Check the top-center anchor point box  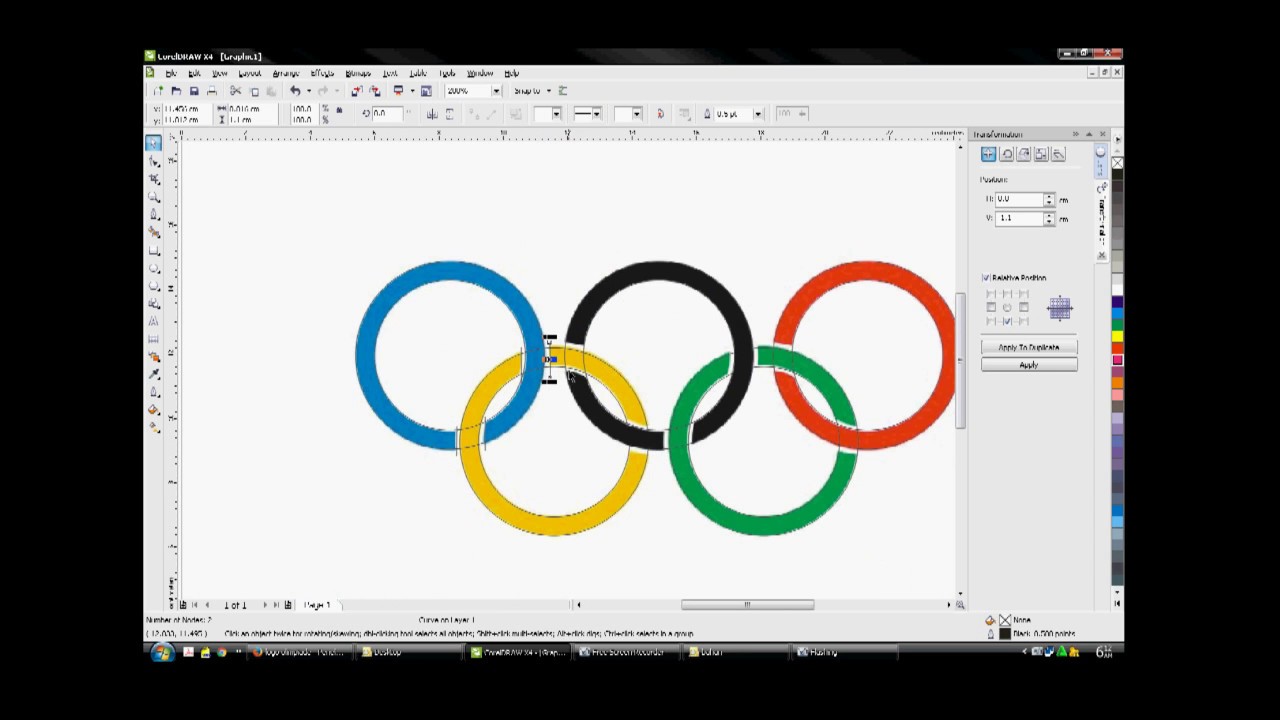1007,294
